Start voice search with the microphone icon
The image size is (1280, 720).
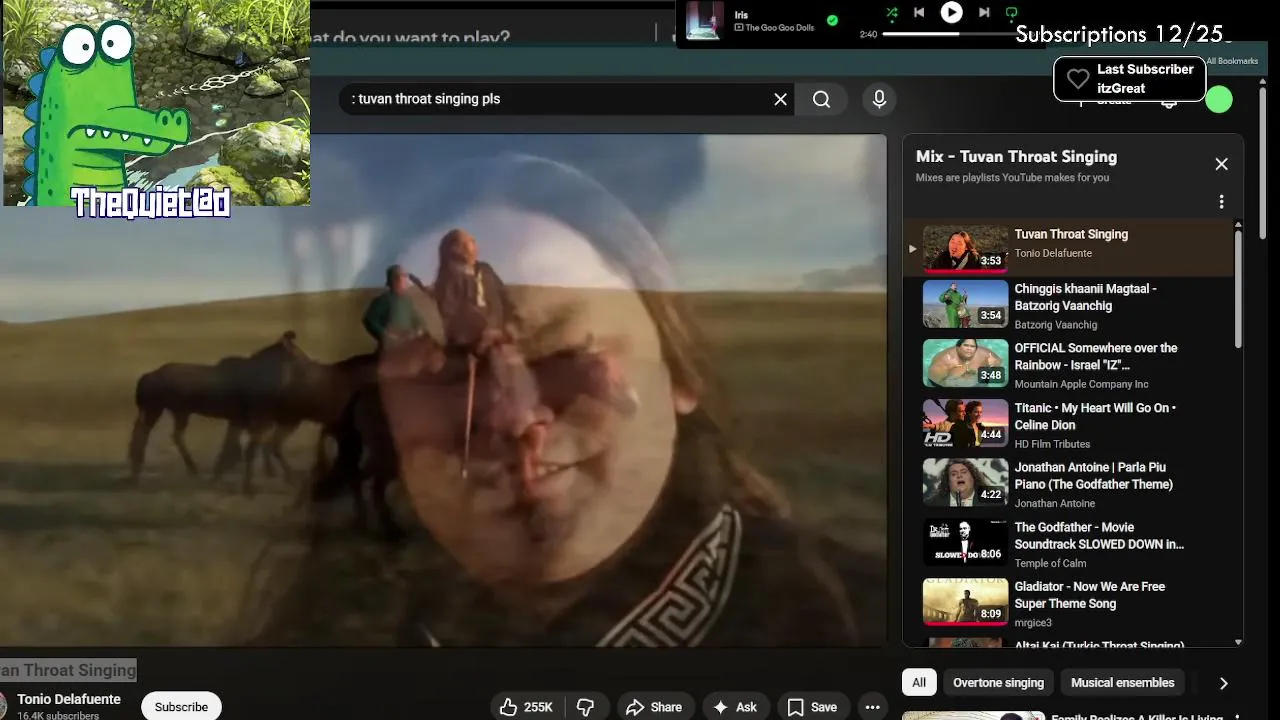click(879, 99)
